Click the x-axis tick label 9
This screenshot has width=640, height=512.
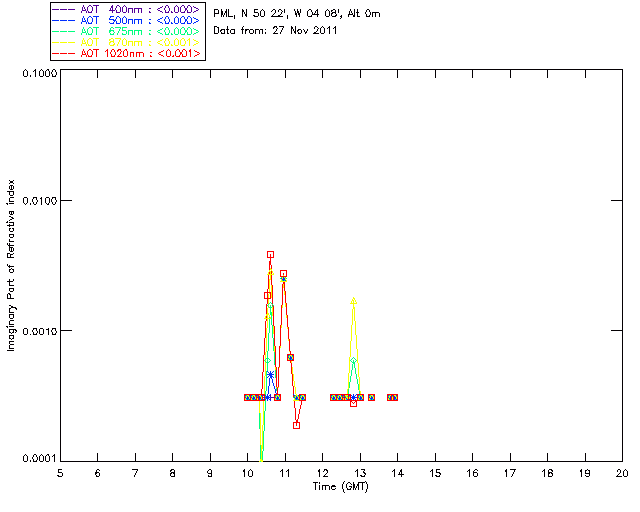click(x=210, y=473)
